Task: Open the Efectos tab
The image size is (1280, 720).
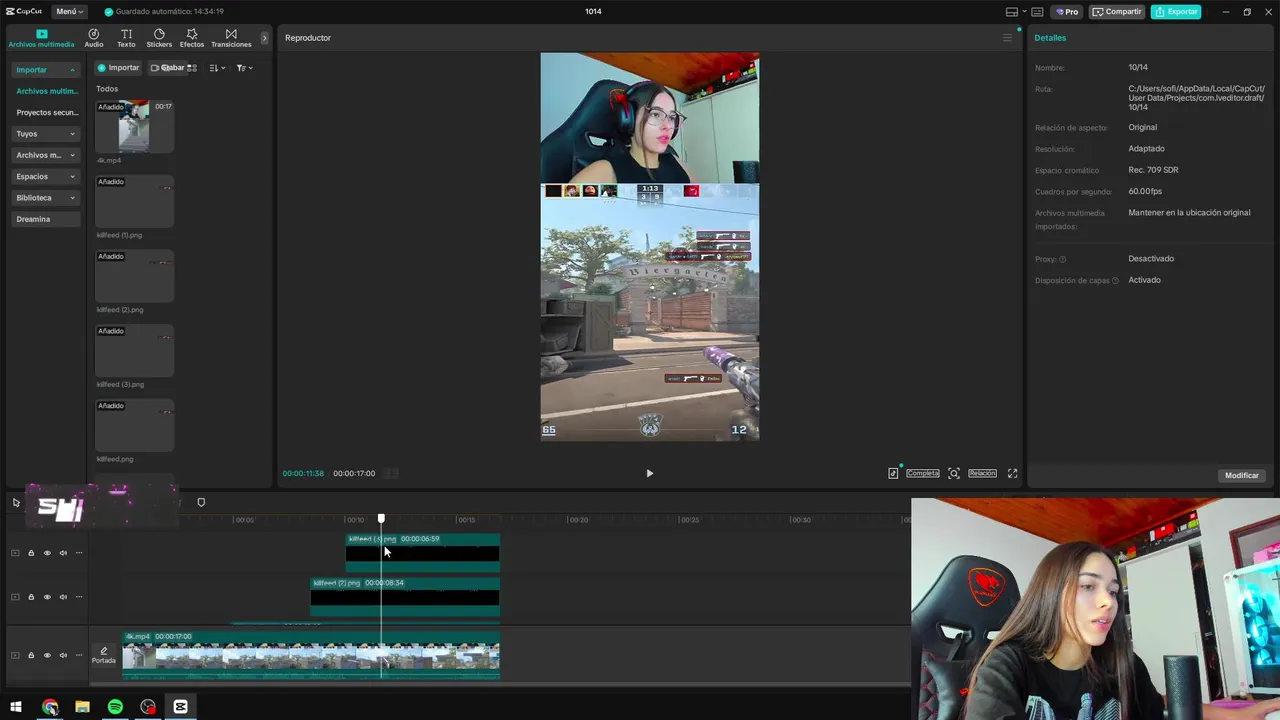Action: coord(192,38)
